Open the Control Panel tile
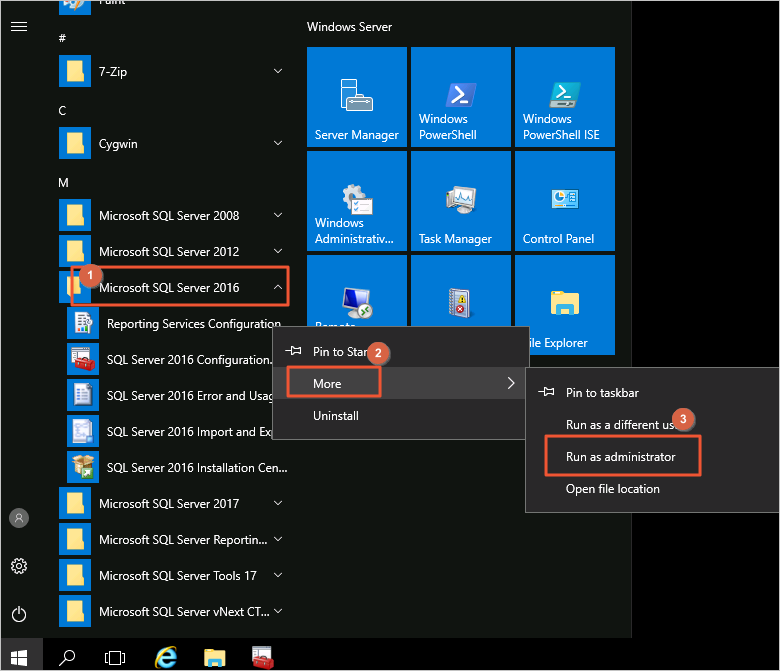780x671 pixels. [565, 201]
